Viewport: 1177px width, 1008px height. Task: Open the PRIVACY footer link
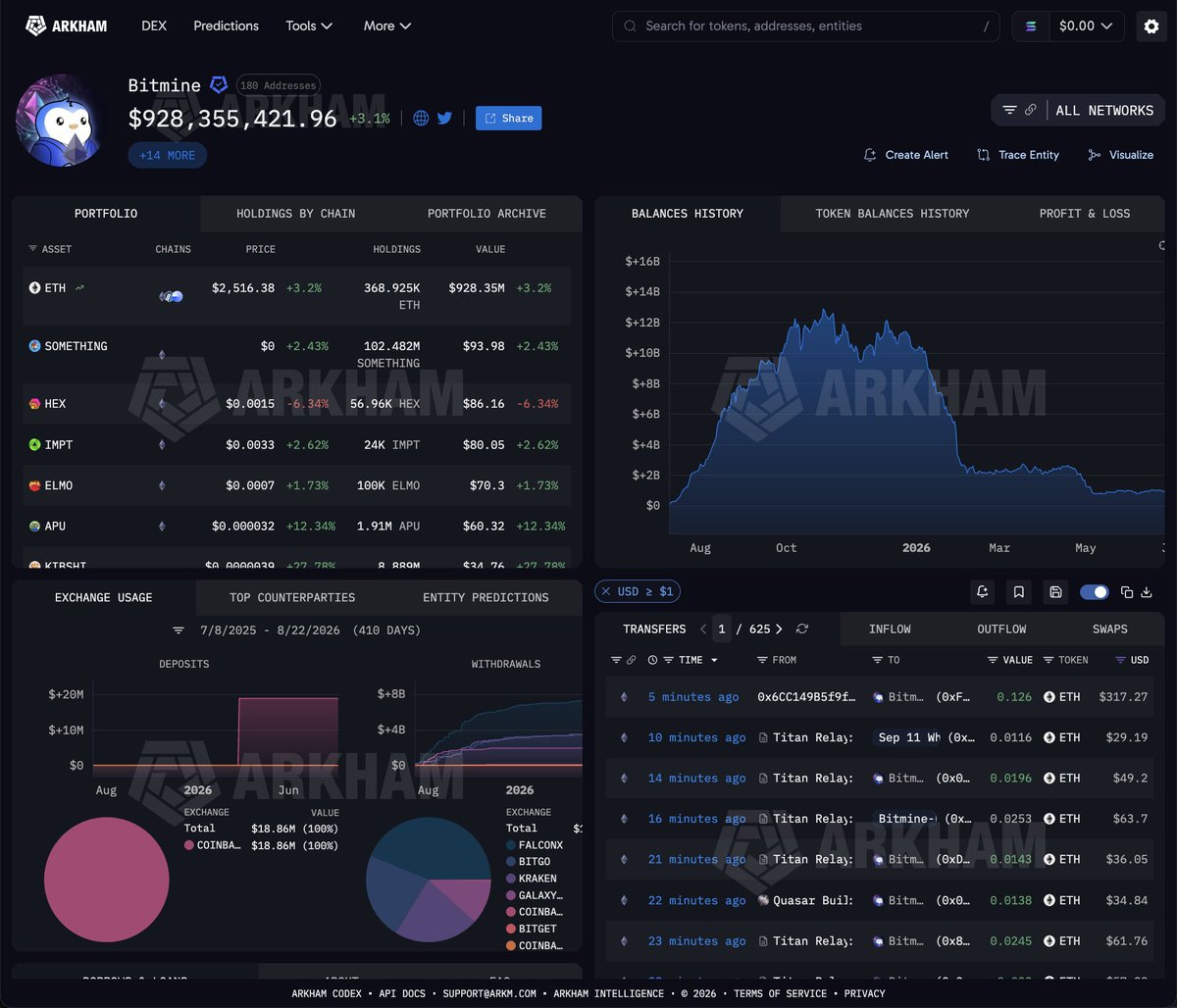[x=864, y=993]
